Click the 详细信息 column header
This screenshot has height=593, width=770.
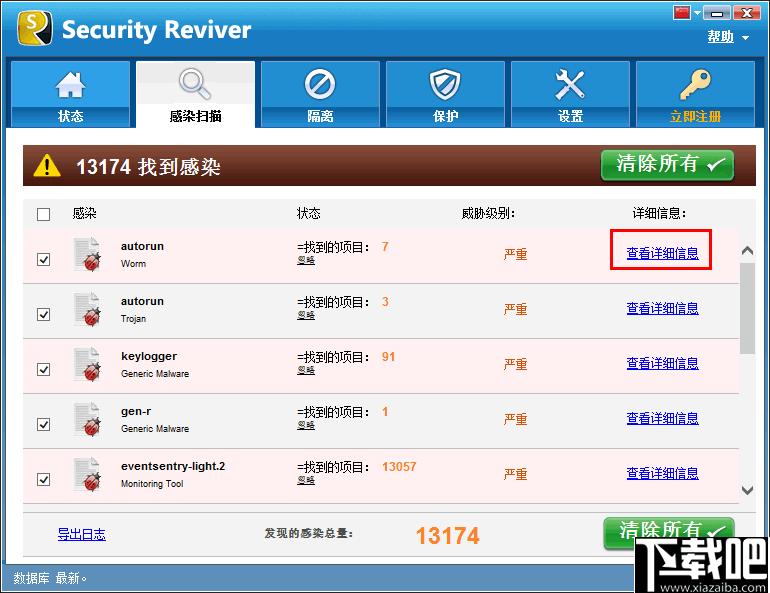660,214
